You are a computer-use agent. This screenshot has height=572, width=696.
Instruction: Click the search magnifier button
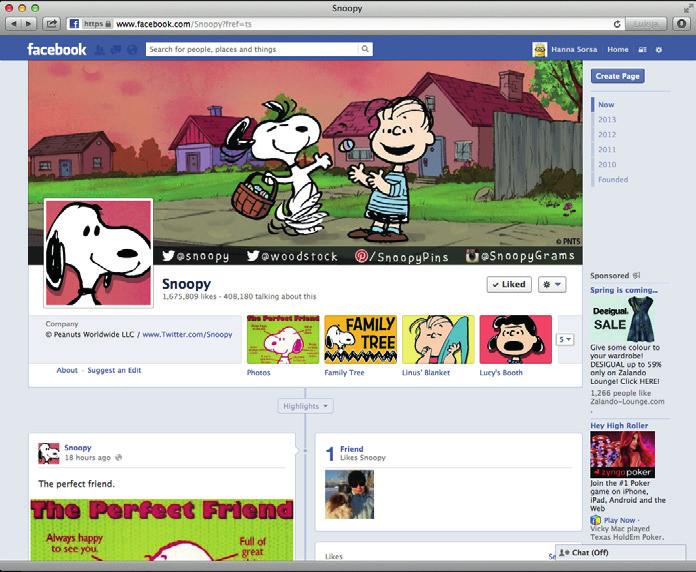(365, 49)
